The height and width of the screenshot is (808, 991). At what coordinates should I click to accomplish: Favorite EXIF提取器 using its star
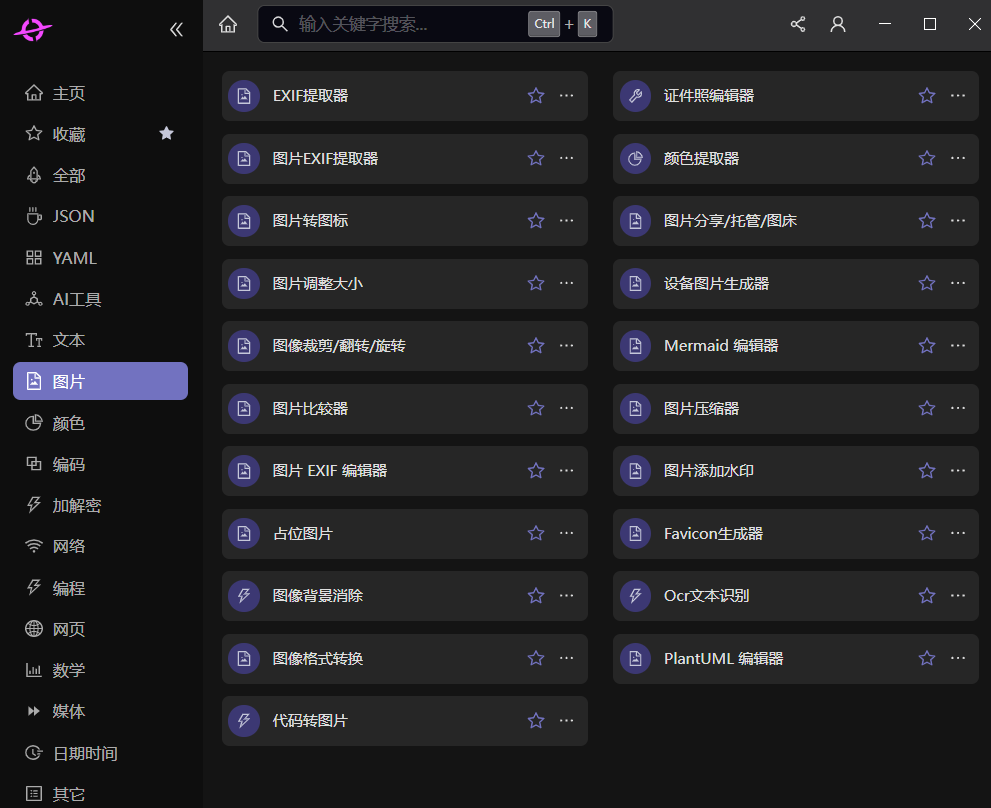pos(535,95)
